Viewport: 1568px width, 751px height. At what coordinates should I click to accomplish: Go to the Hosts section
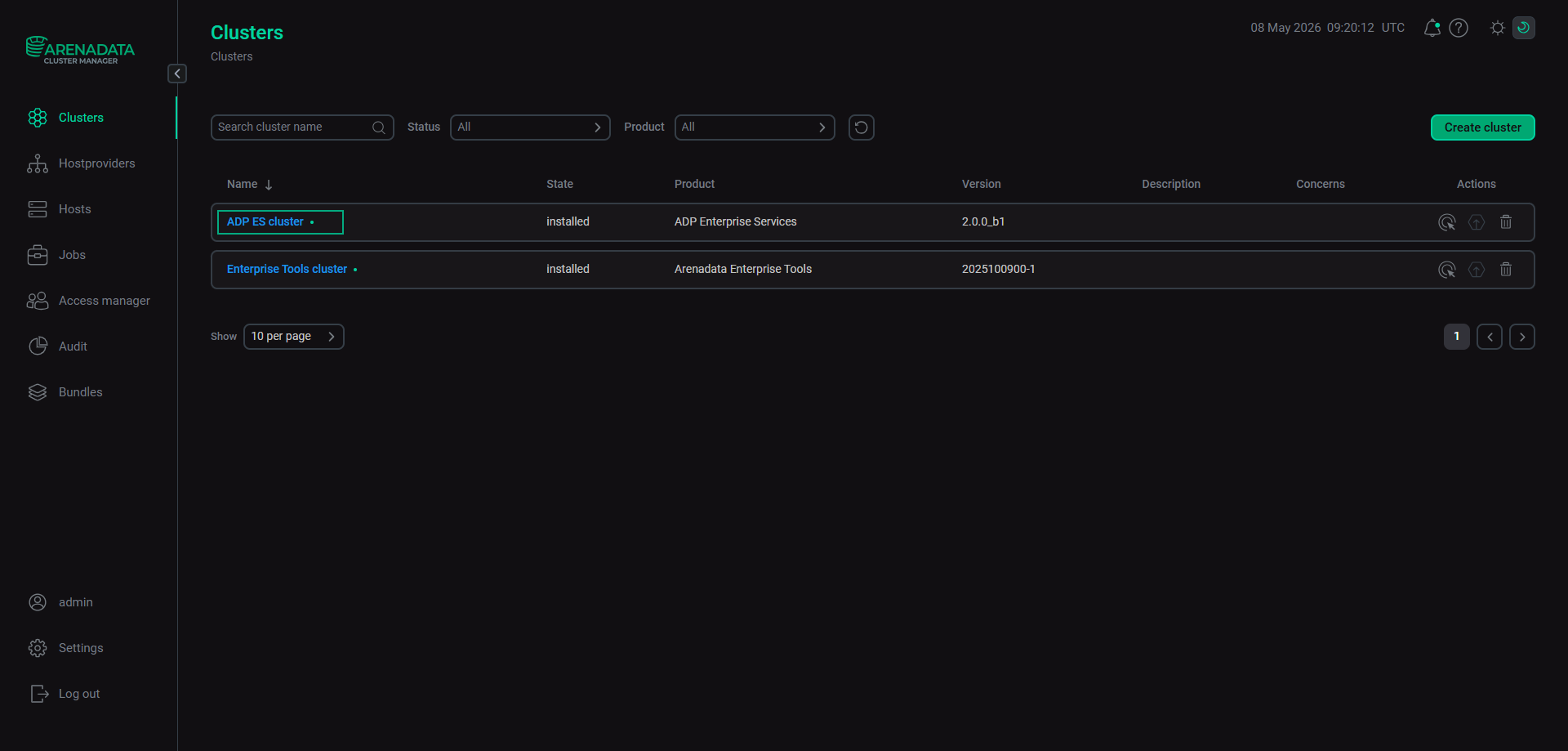tap(75, 209)
